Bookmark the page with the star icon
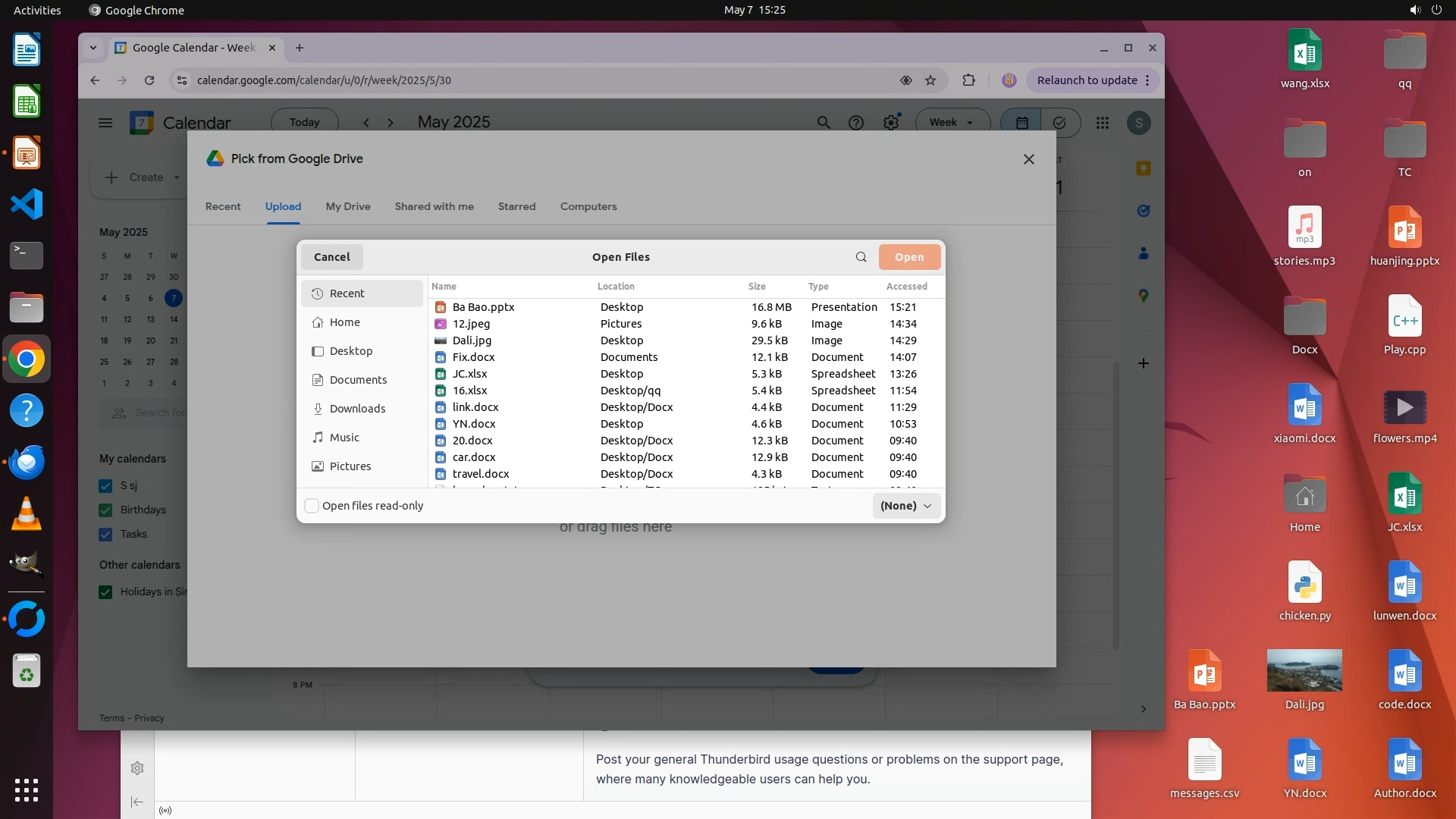 930,80
